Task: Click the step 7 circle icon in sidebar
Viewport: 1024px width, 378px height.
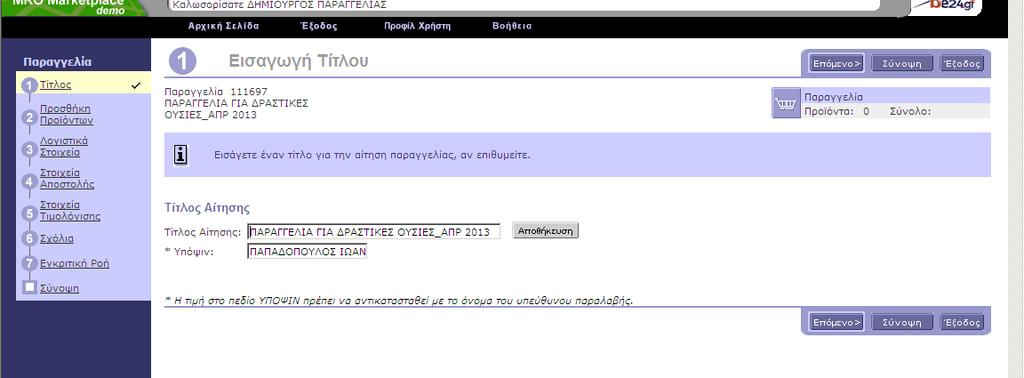Action: (29, 264)
